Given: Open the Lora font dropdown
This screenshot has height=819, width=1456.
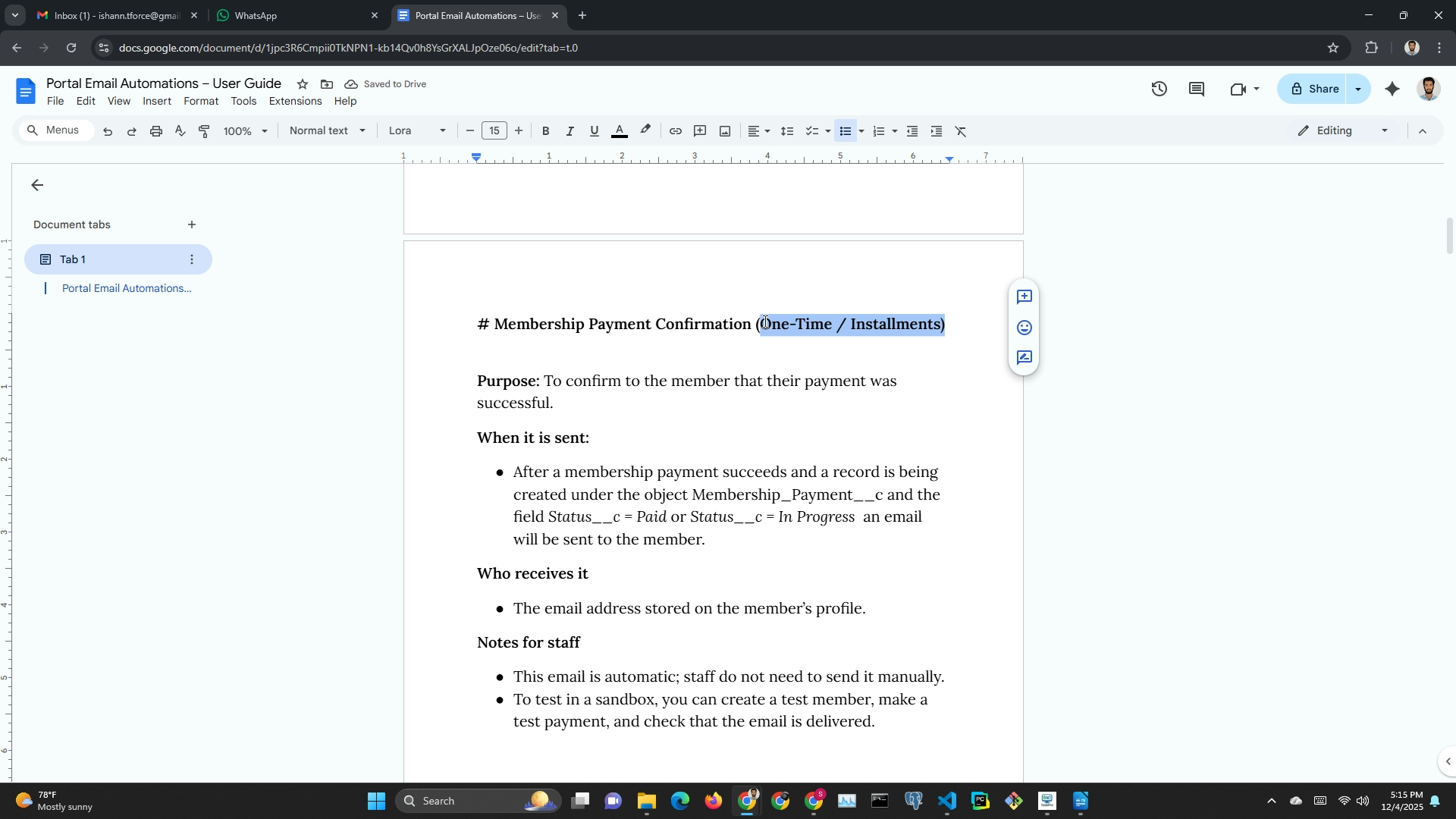Looking at the screenshot, I should tap(416, 131).
